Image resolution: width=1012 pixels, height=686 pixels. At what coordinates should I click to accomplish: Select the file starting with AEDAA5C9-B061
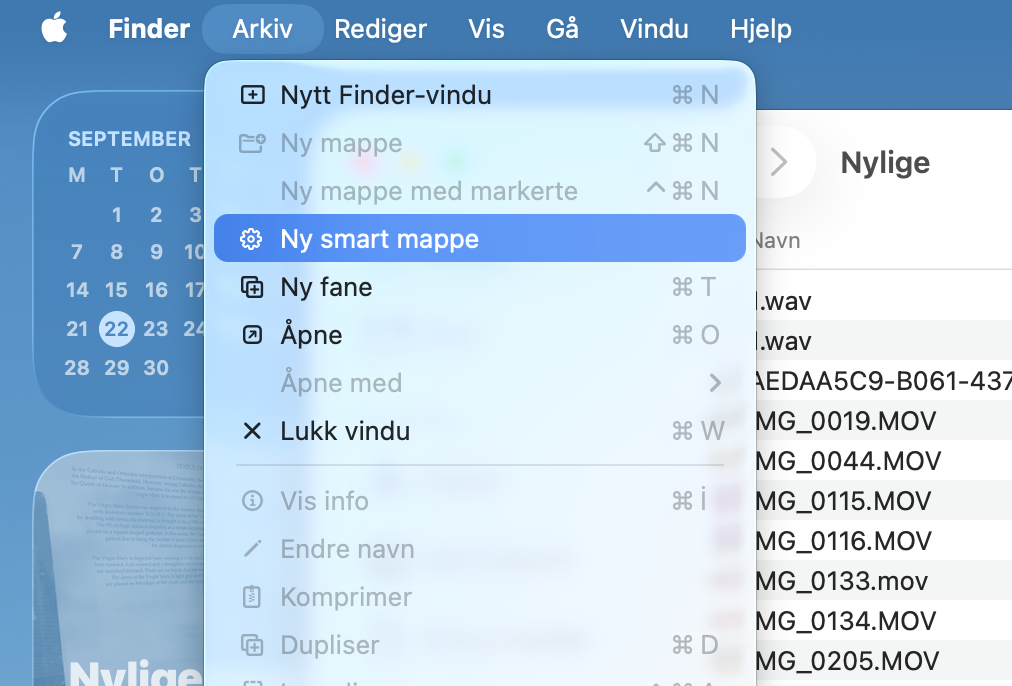pos(884,381)
